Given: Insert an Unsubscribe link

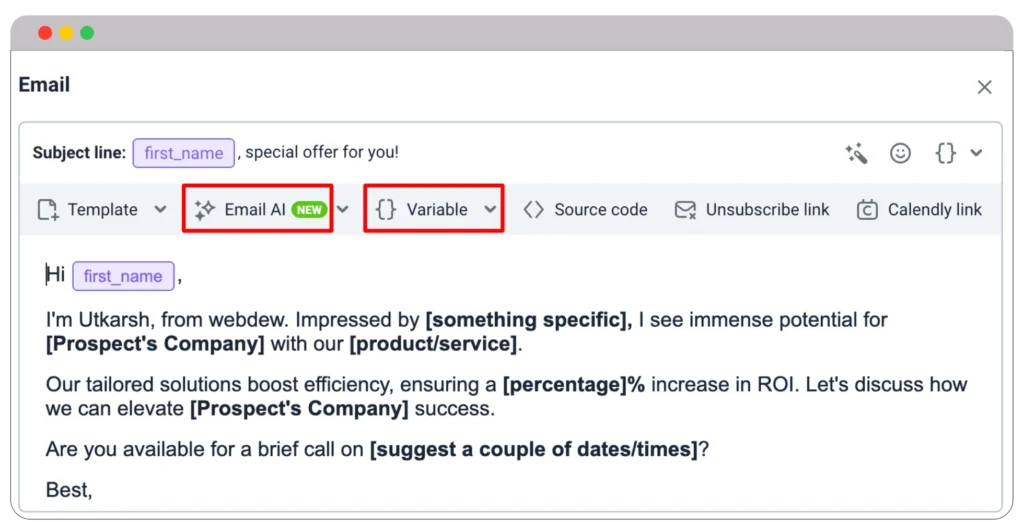Looking at the screenshot, I should tap(767, 210).
